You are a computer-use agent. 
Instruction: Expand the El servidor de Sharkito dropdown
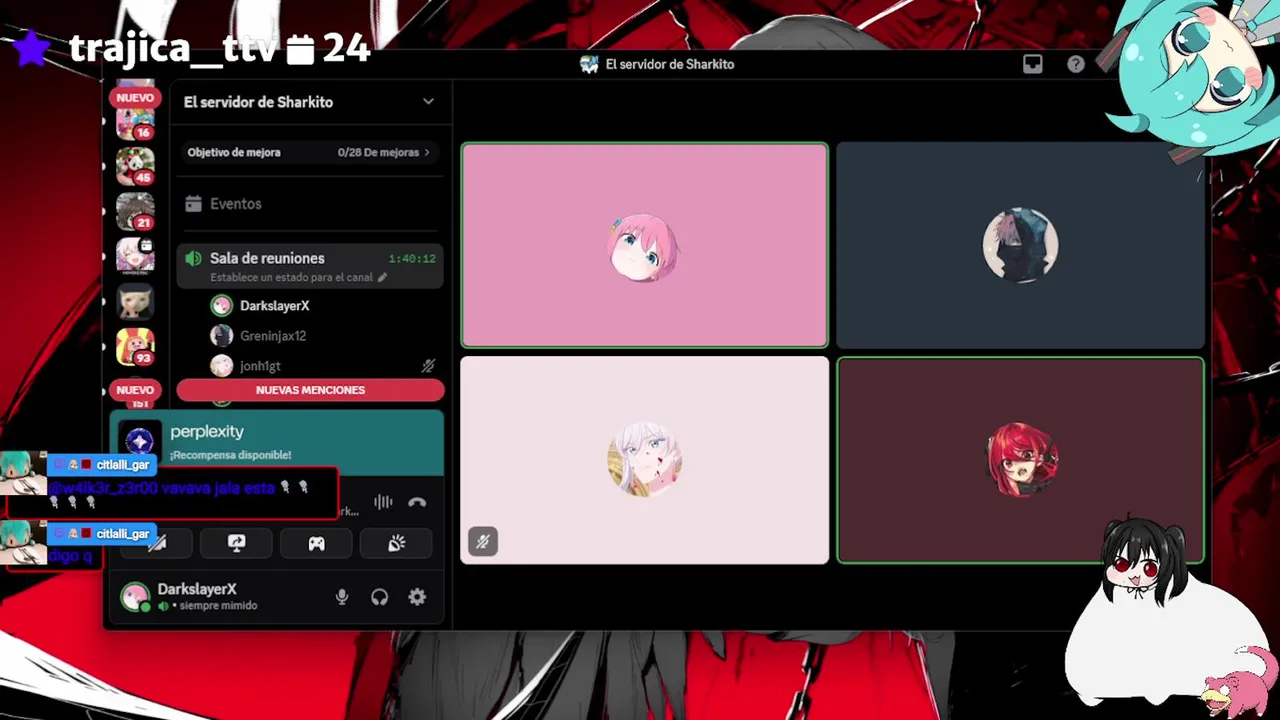point(428,102)
